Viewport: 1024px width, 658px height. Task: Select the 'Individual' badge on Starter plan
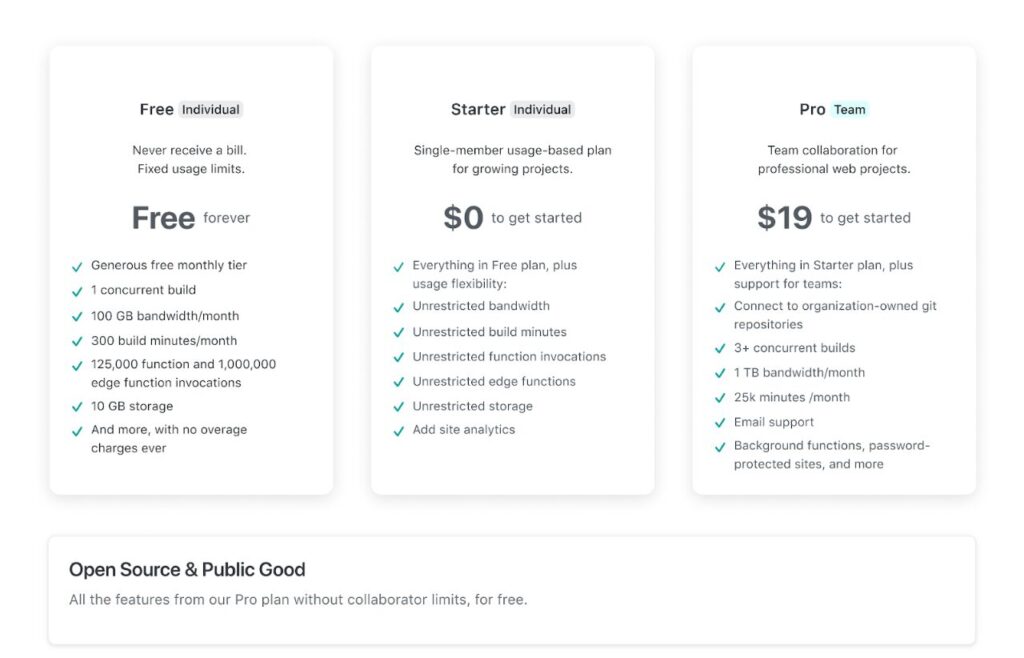click(x=542, y=110)
